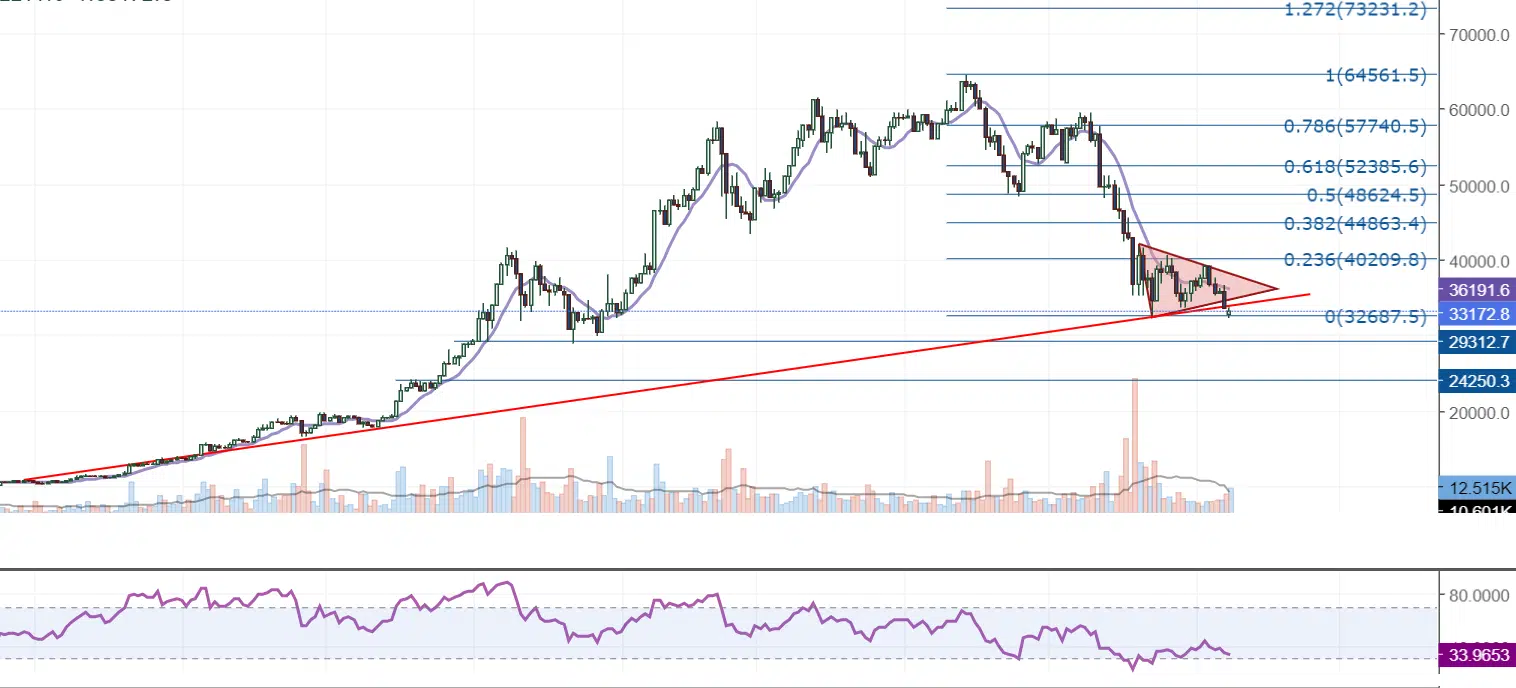The height and width of the screenshot is (688, 1516).
Task: Click the purple 36191.6 price tag
Action: pos(1476,291)
